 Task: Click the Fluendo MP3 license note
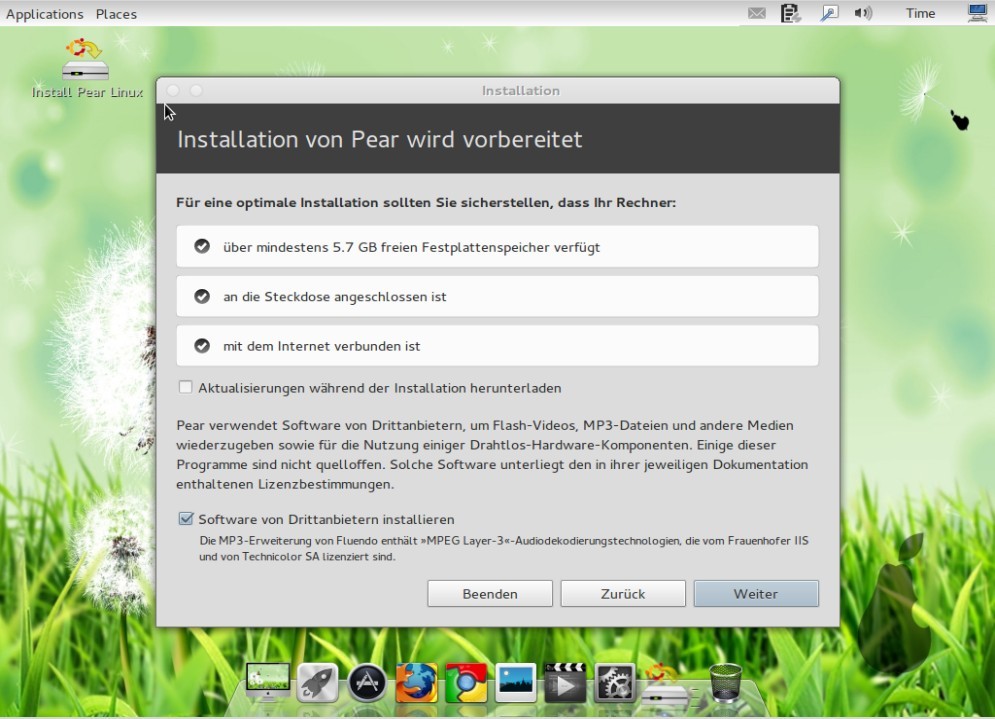(x=504, y=548)
